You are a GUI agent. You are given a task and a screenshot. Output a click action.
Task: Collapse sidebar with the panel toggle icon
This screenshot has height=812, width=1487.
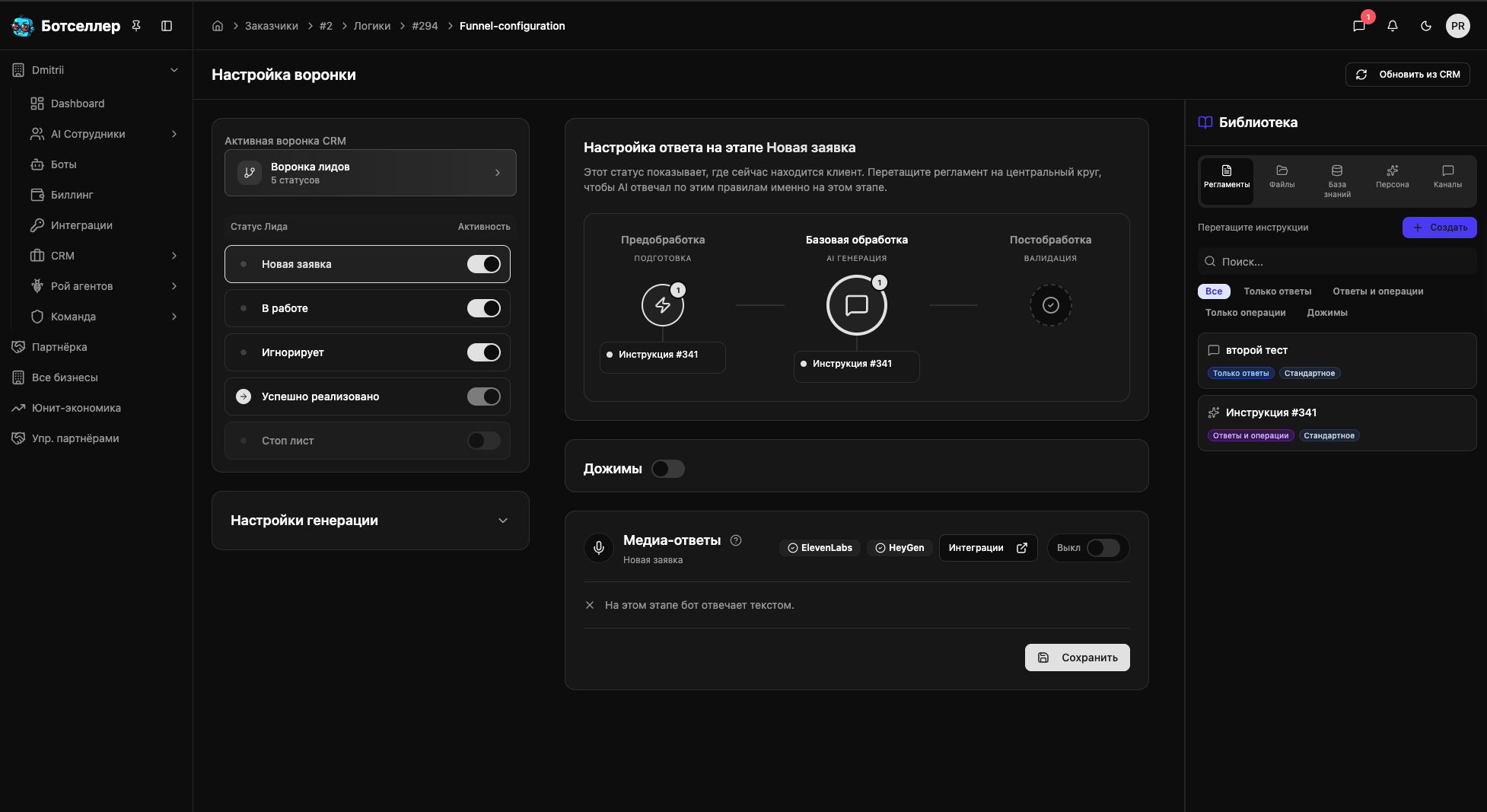click(167, 26)
